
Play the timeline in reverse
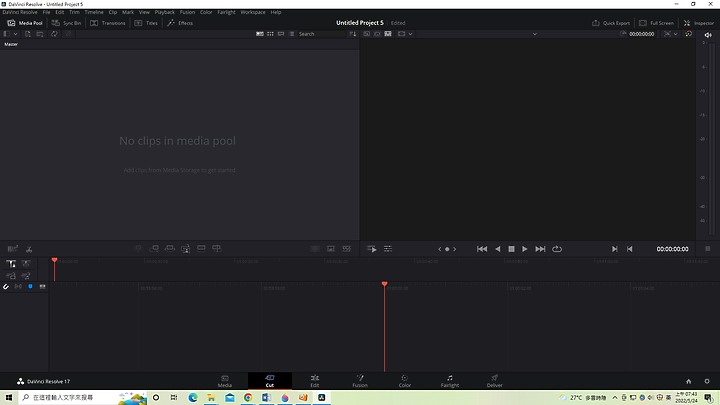[498, 249]
